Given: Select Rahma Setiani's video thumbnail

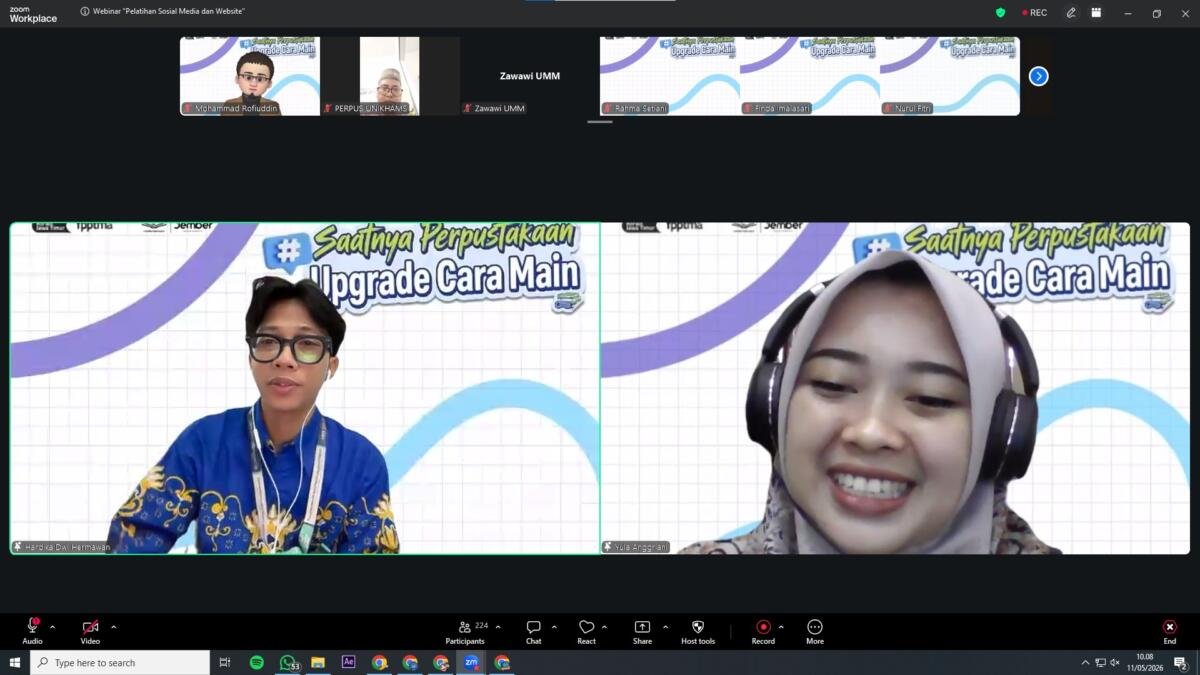Looking at the screenshot, I should click(670, 76).
